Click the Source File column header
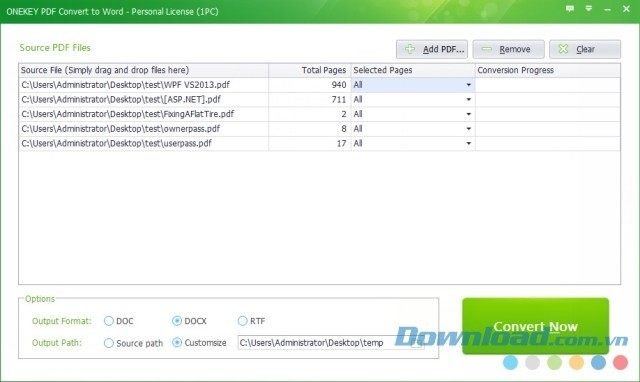Viewport: 640px width, 382px height. pyautogui.click(x=144, y=70)
